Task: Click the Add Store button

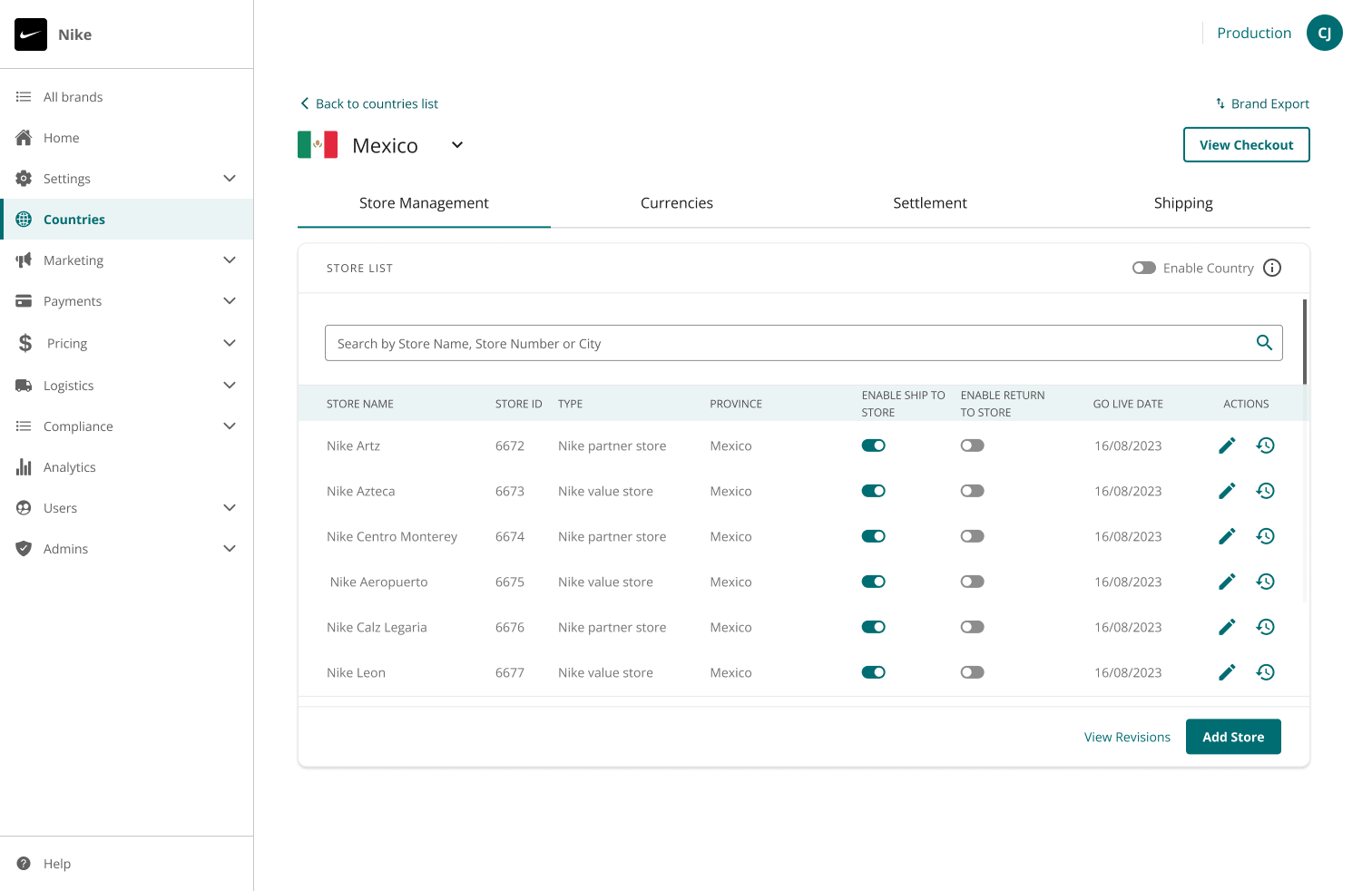Action: click(1233, 737)
